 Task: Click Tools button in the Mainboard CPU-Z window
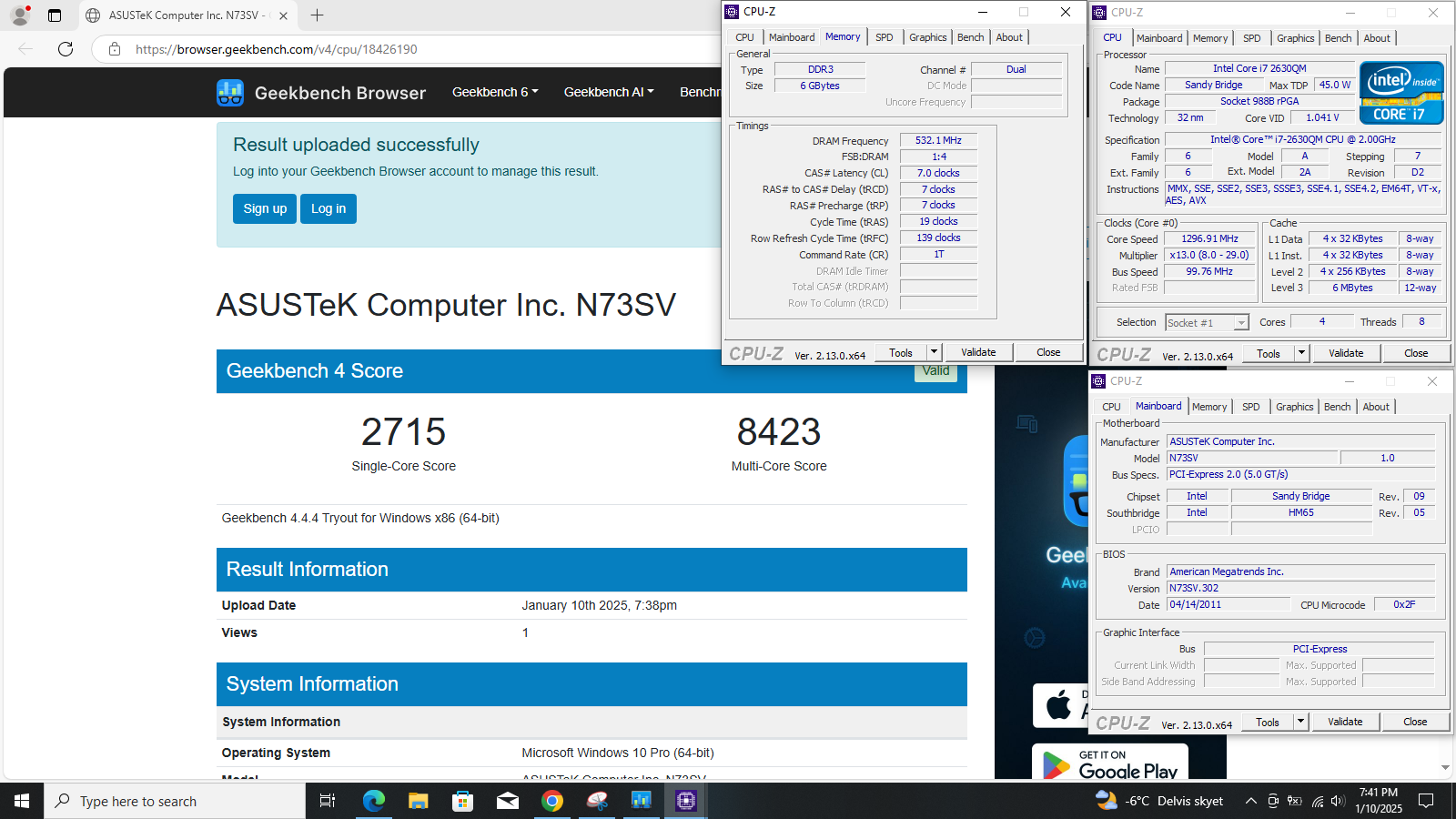1268,722
